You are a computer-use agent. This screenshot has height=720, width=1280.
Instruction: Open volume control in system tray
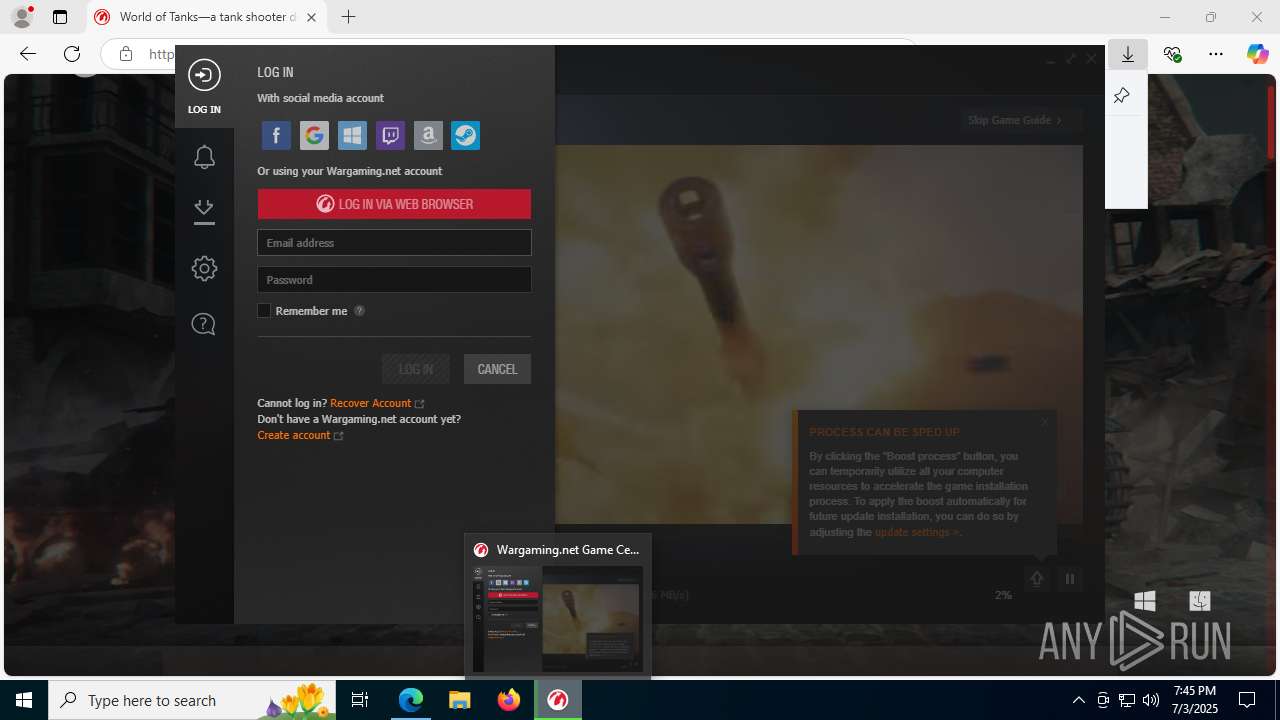[x=1150, y=700]
